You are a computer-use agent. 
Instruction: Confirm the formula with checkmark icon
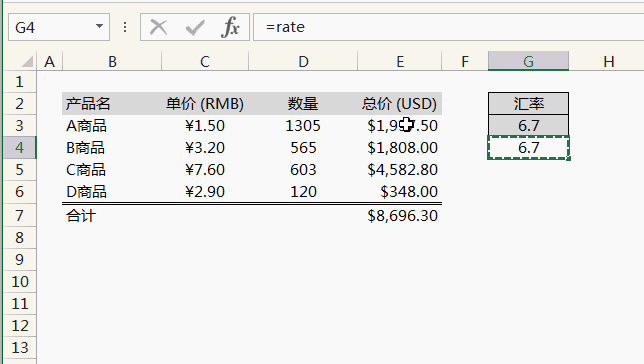(195, 28)
